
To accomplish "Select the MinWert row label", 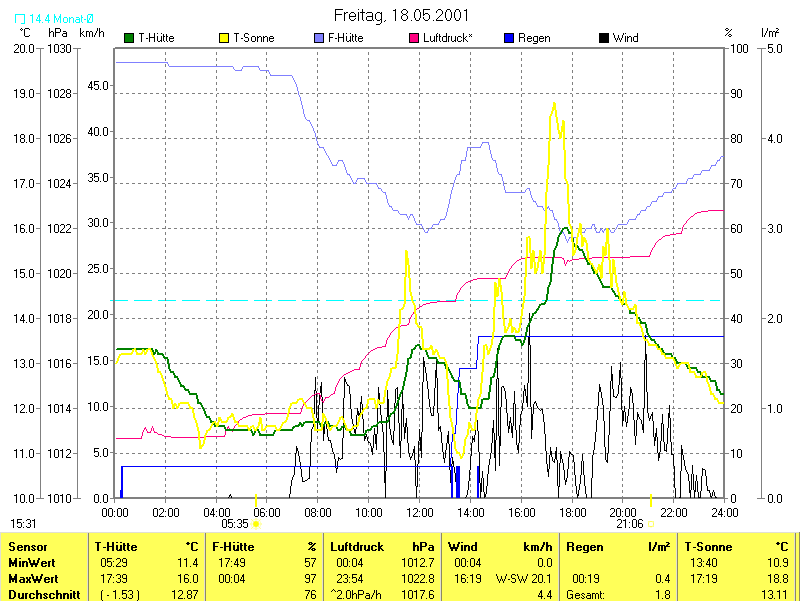I will coord(33,563).
